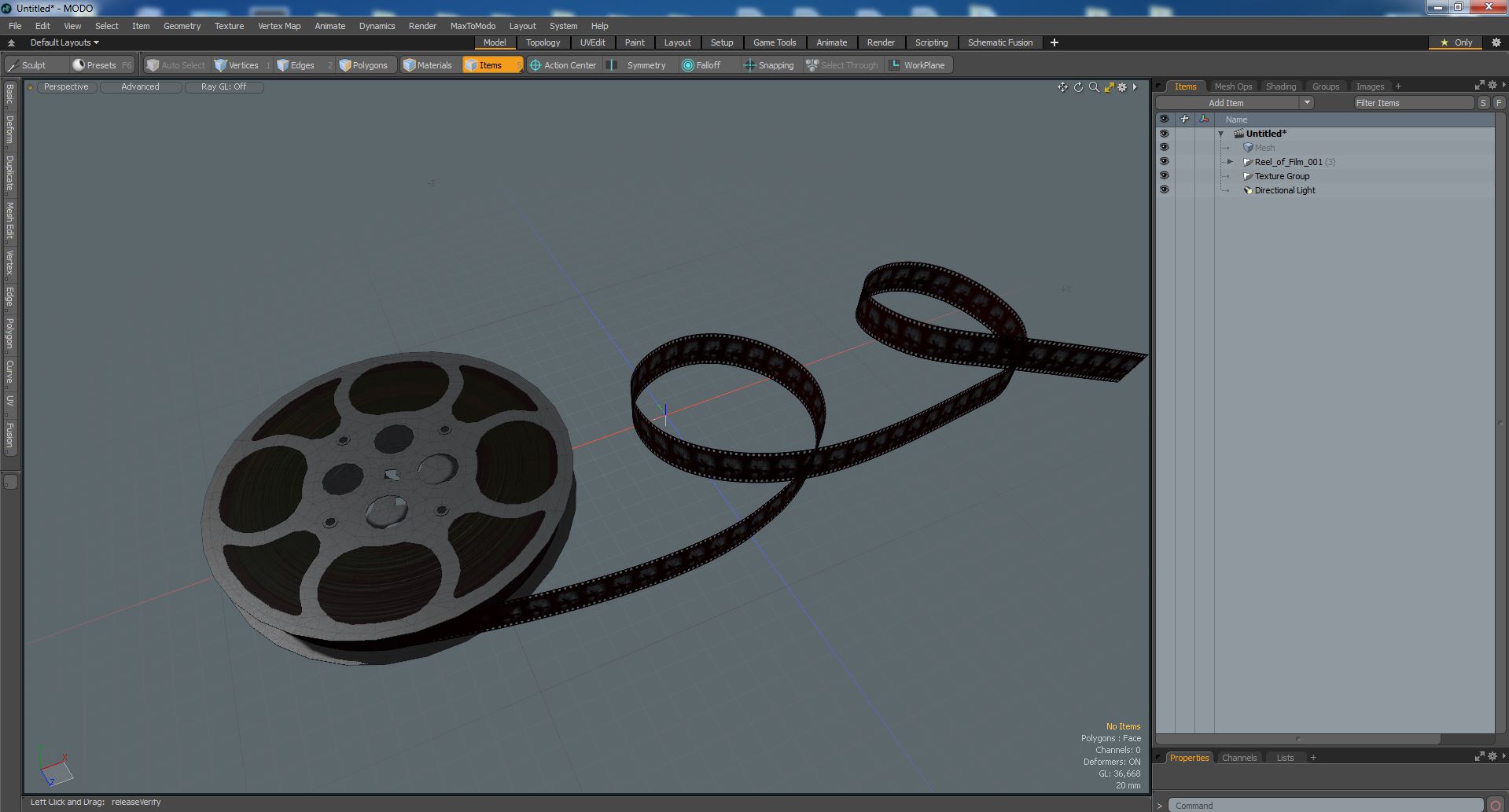Open the MaxToModo menu
Screen dimensions: 1509x812
pyautogui.click(x=473, y=26)
